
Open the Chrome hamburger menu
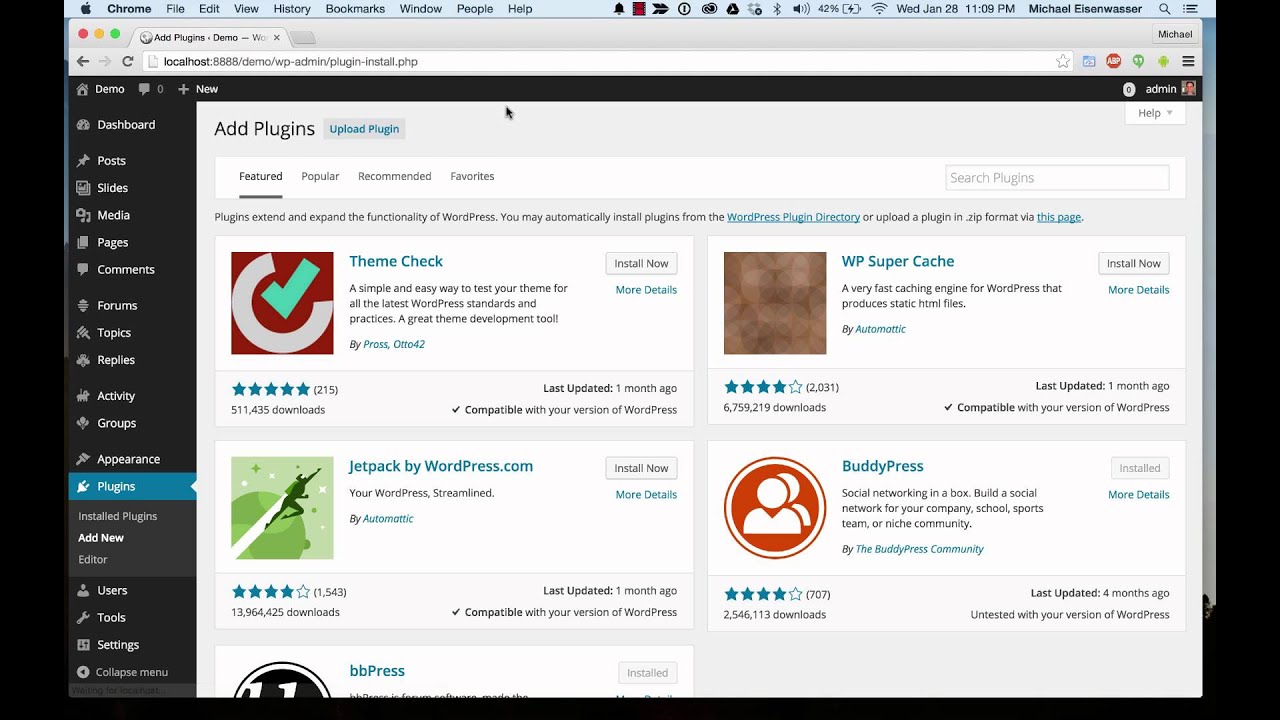click(x=1188, y=62)
